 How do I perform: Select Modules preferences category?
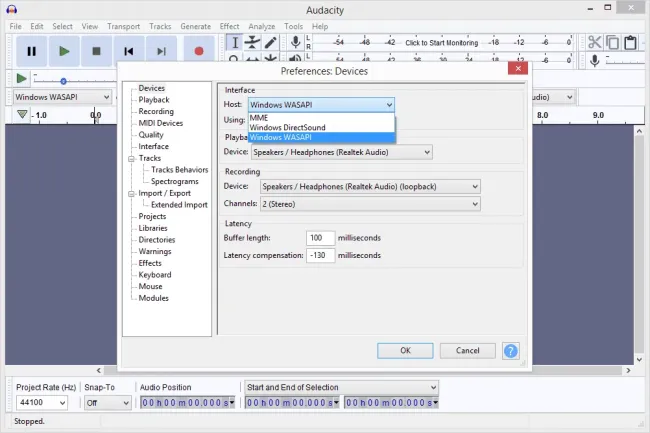(x=153, y=298)
